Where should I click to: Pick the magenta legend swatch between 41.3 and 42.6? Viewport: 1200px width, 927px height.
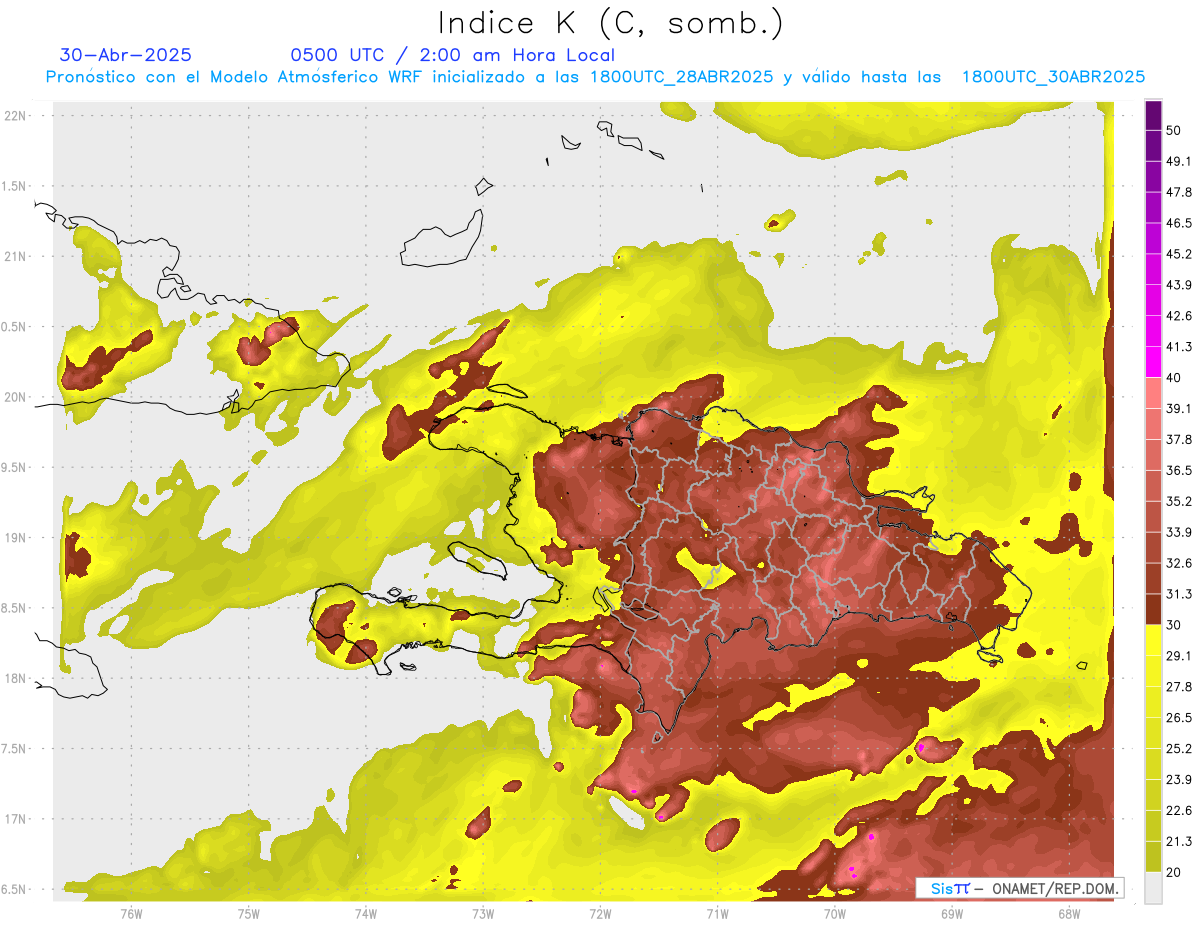click(1153, 331)
